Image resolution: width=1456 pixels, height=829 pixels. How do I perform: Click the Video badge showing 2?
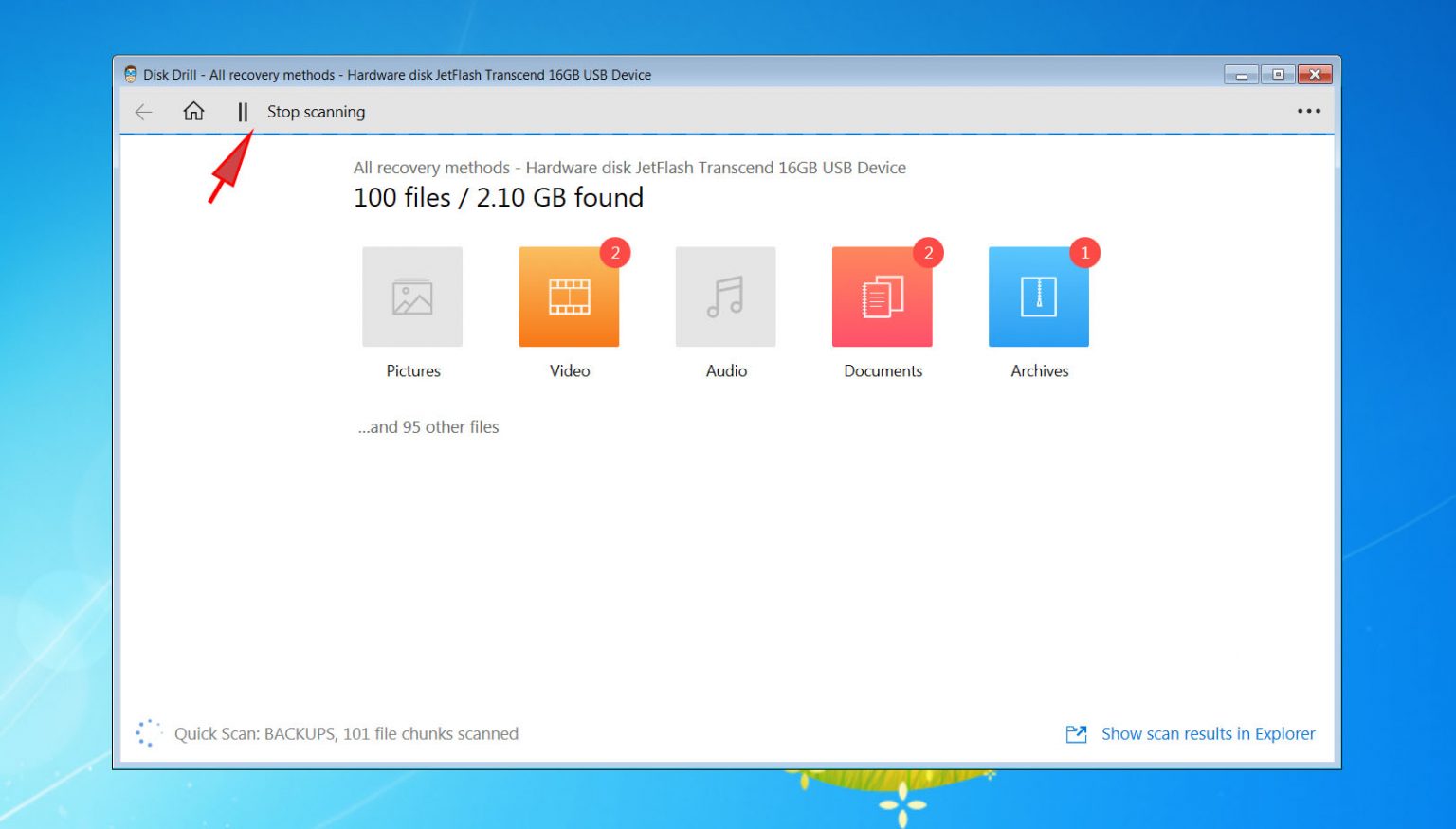615,253
